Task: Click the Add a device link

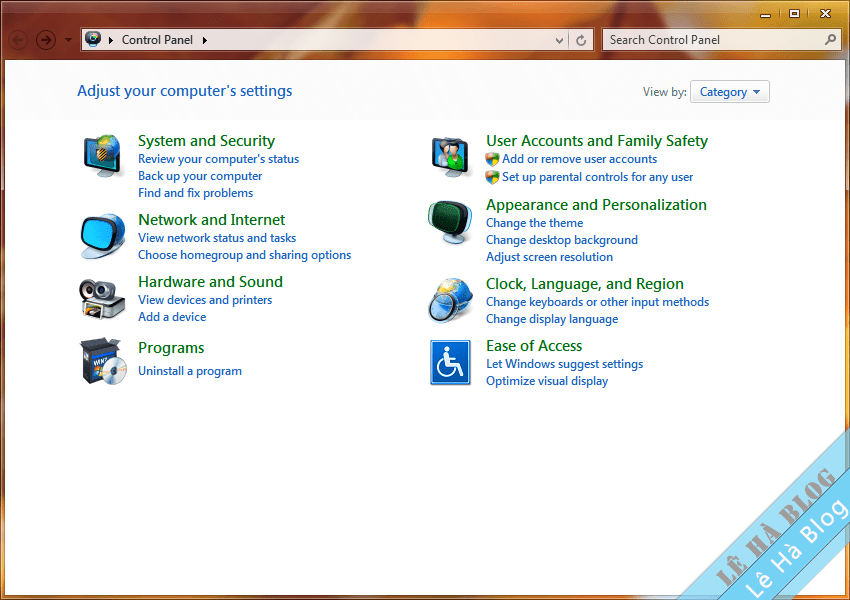Action: pos(172,317)
